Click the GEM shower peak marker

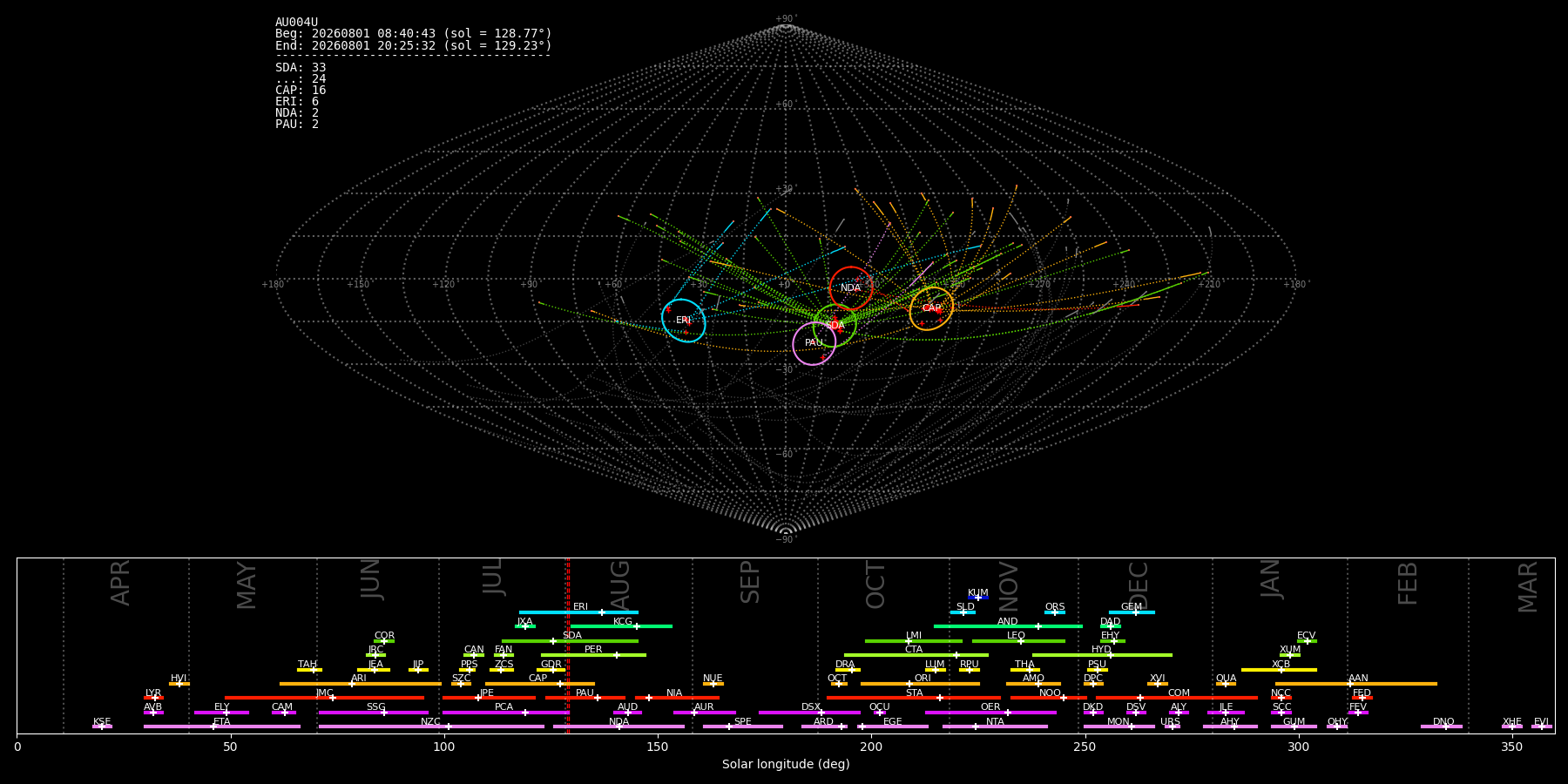pyautogui.click(x=1135, y=612)
